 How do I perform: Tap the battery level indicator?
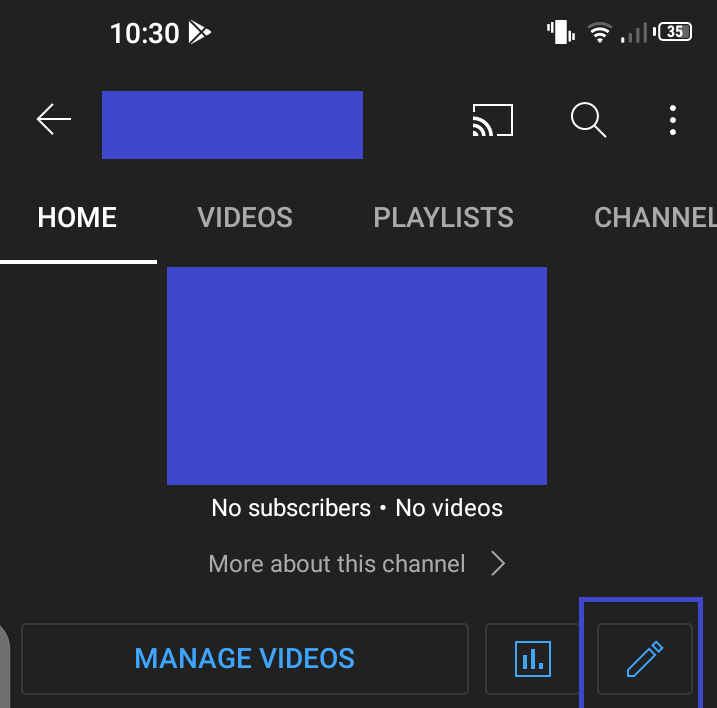pos(673,32)
